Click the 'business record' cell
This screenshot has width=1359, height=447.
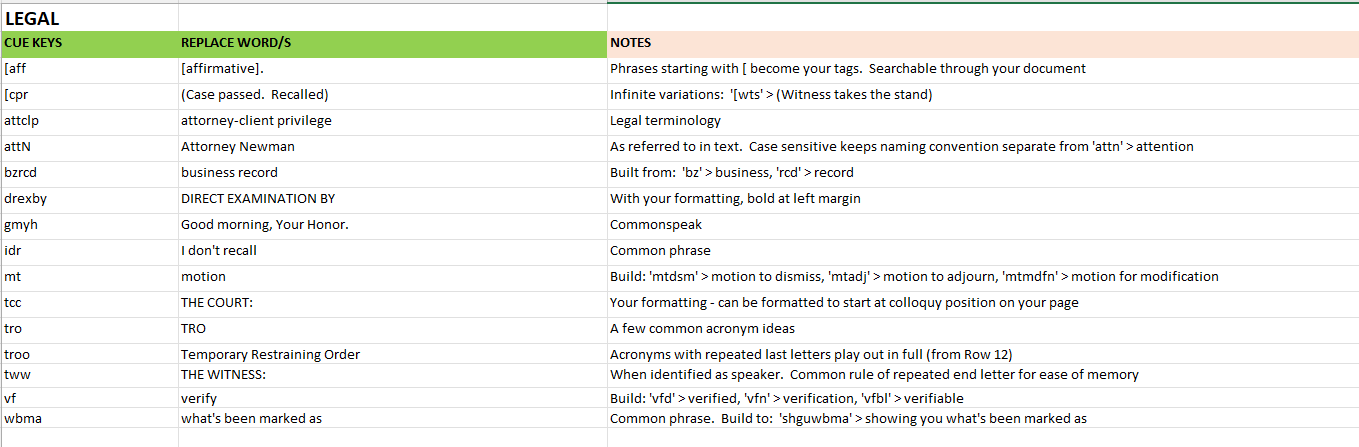click(x=392, y=174)
